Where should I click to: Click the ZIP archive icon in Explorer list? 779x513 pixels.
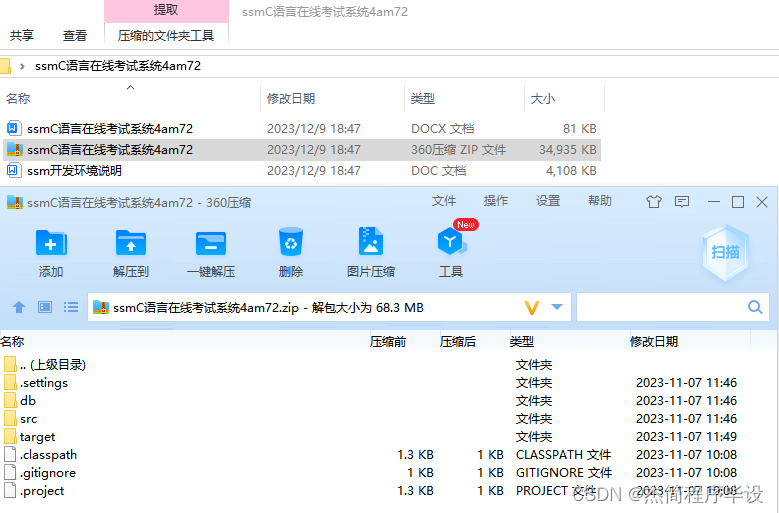point(14,149)
